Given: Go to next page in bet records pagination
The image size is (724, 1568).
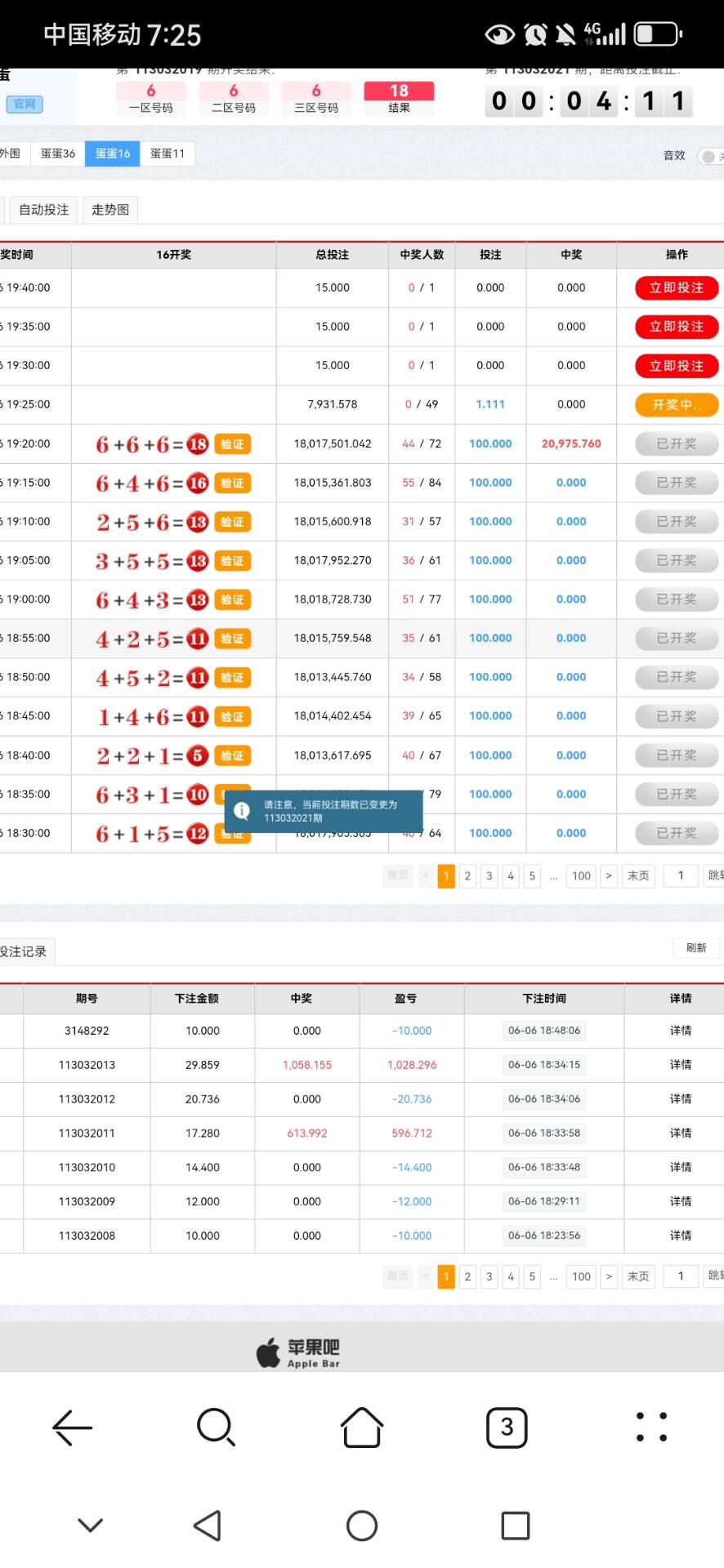Looking at the screenshot, I should (609, 1276).
